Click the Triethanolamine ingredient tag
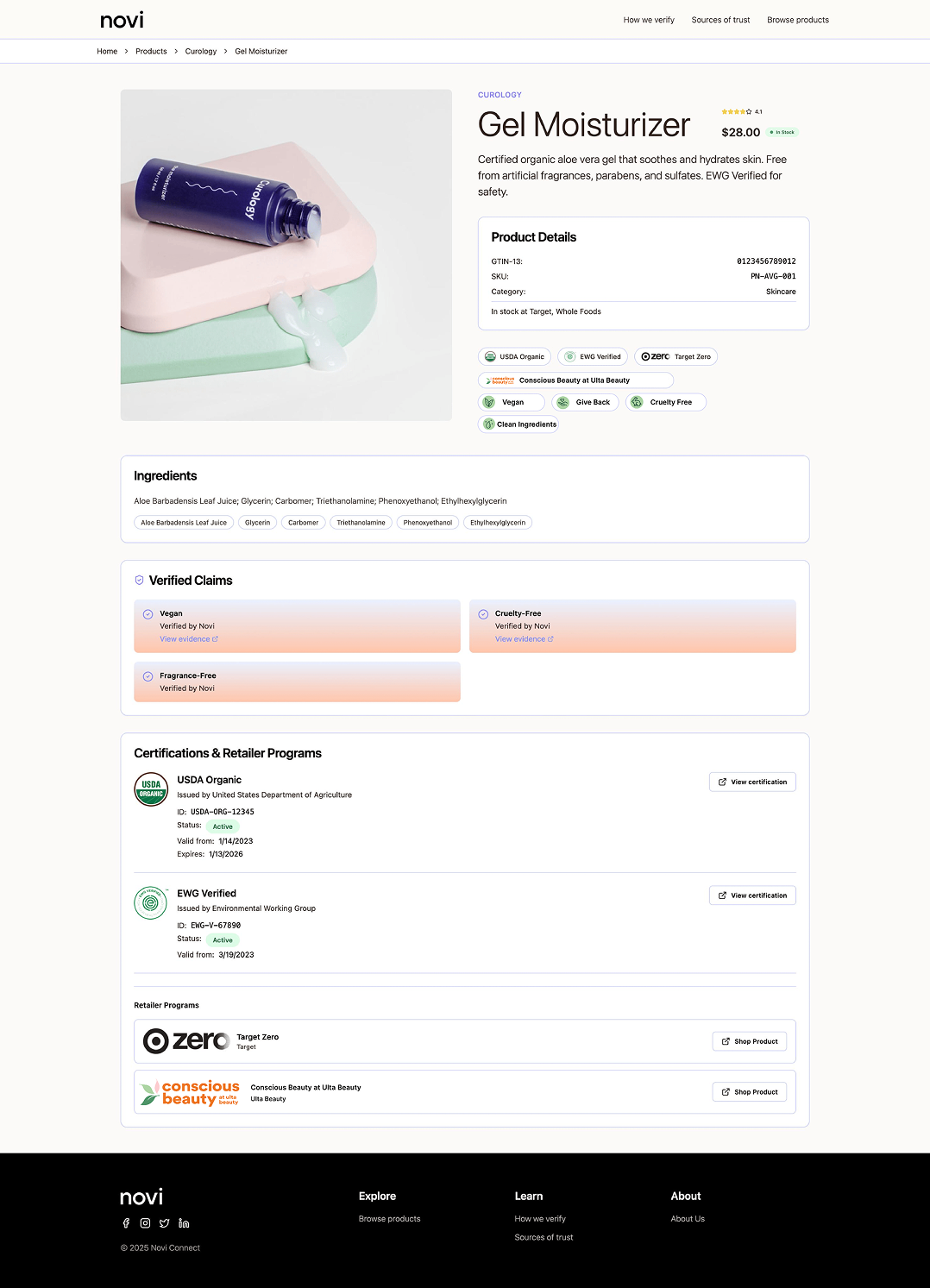 (361, 523)
